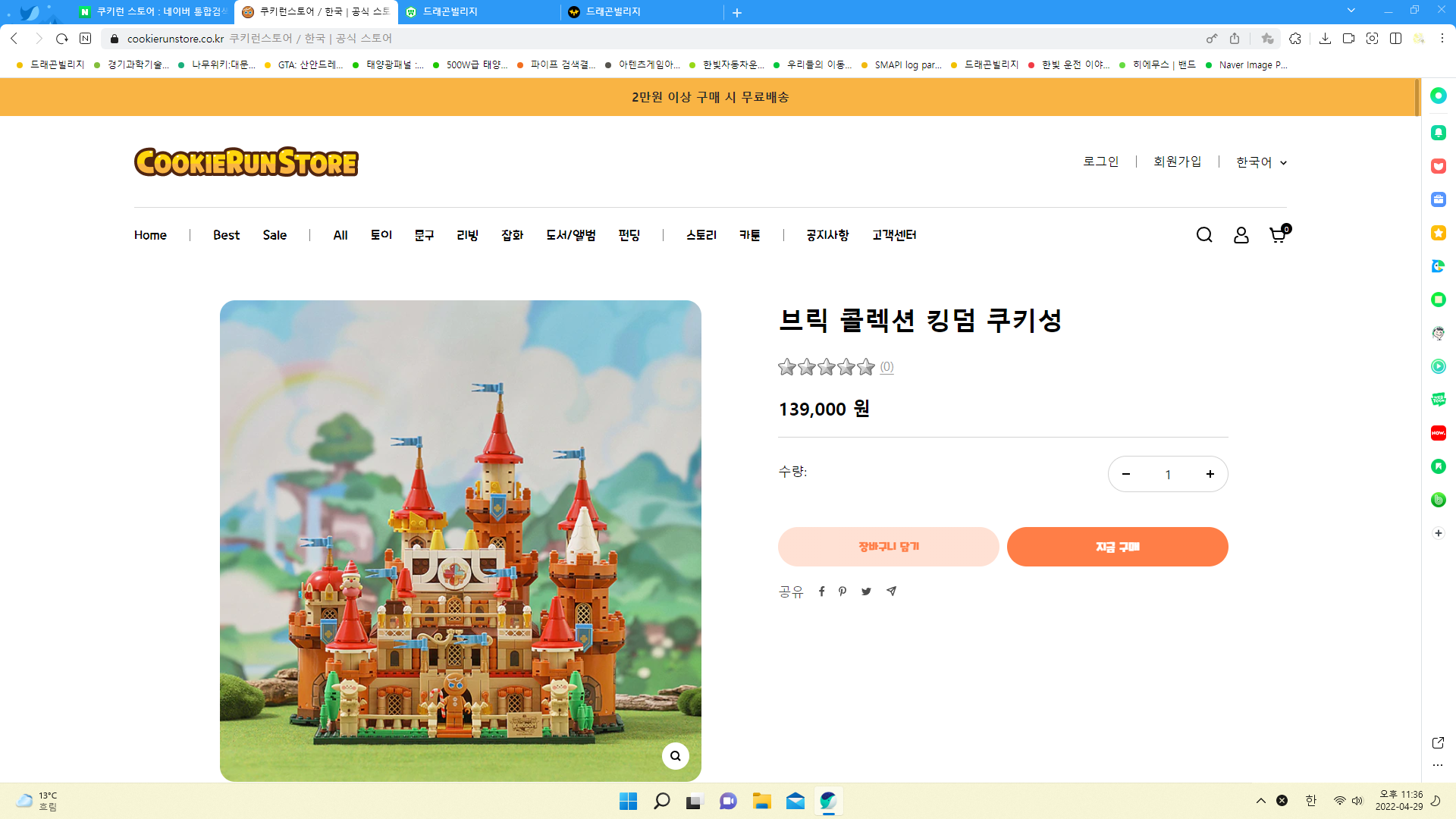Viewport: 1456px width, 819px height.
Task: Open the (0) reviews count link
Action: (886, 367)
